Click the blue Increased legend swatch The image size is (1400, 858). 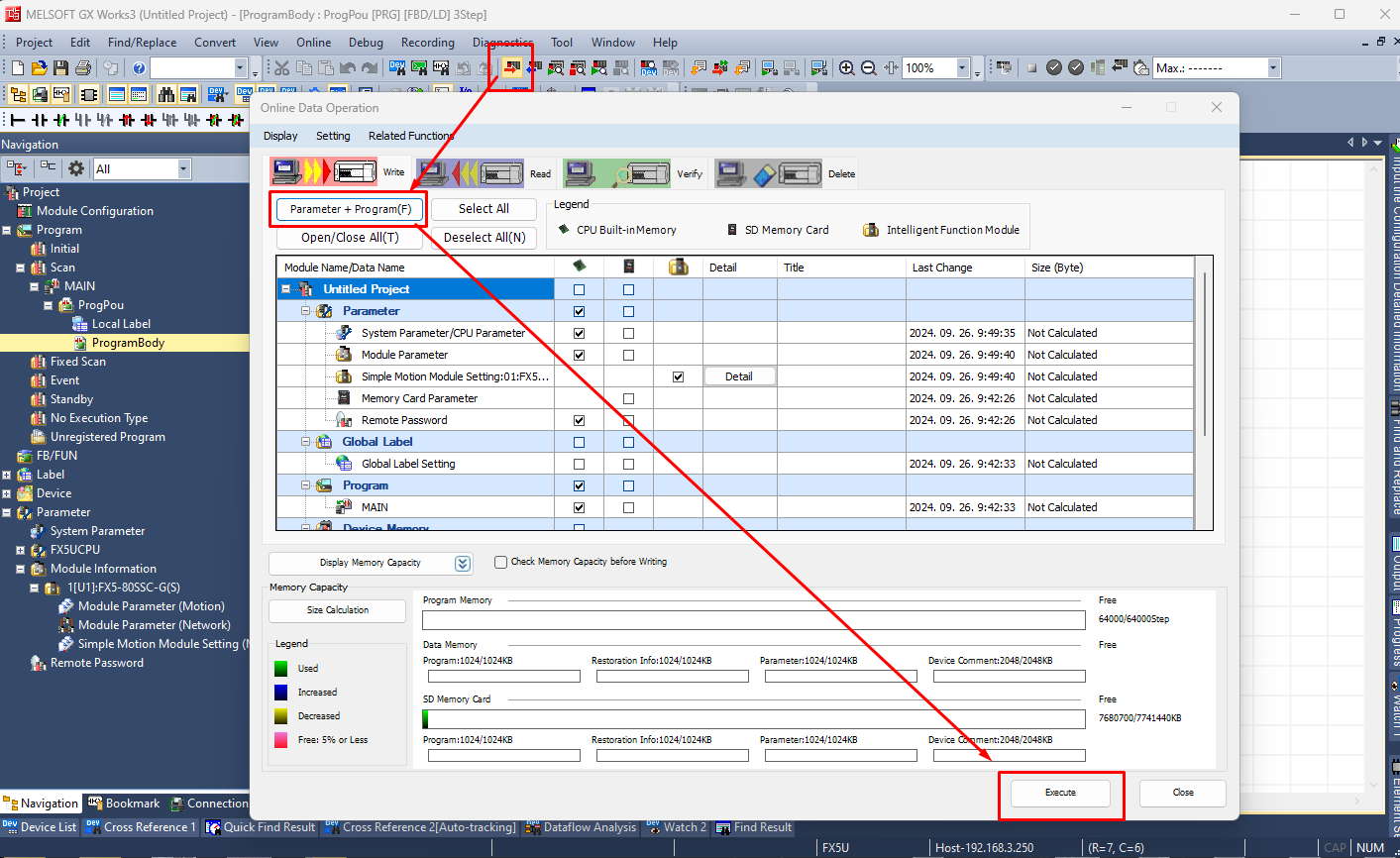pos(281,693)
